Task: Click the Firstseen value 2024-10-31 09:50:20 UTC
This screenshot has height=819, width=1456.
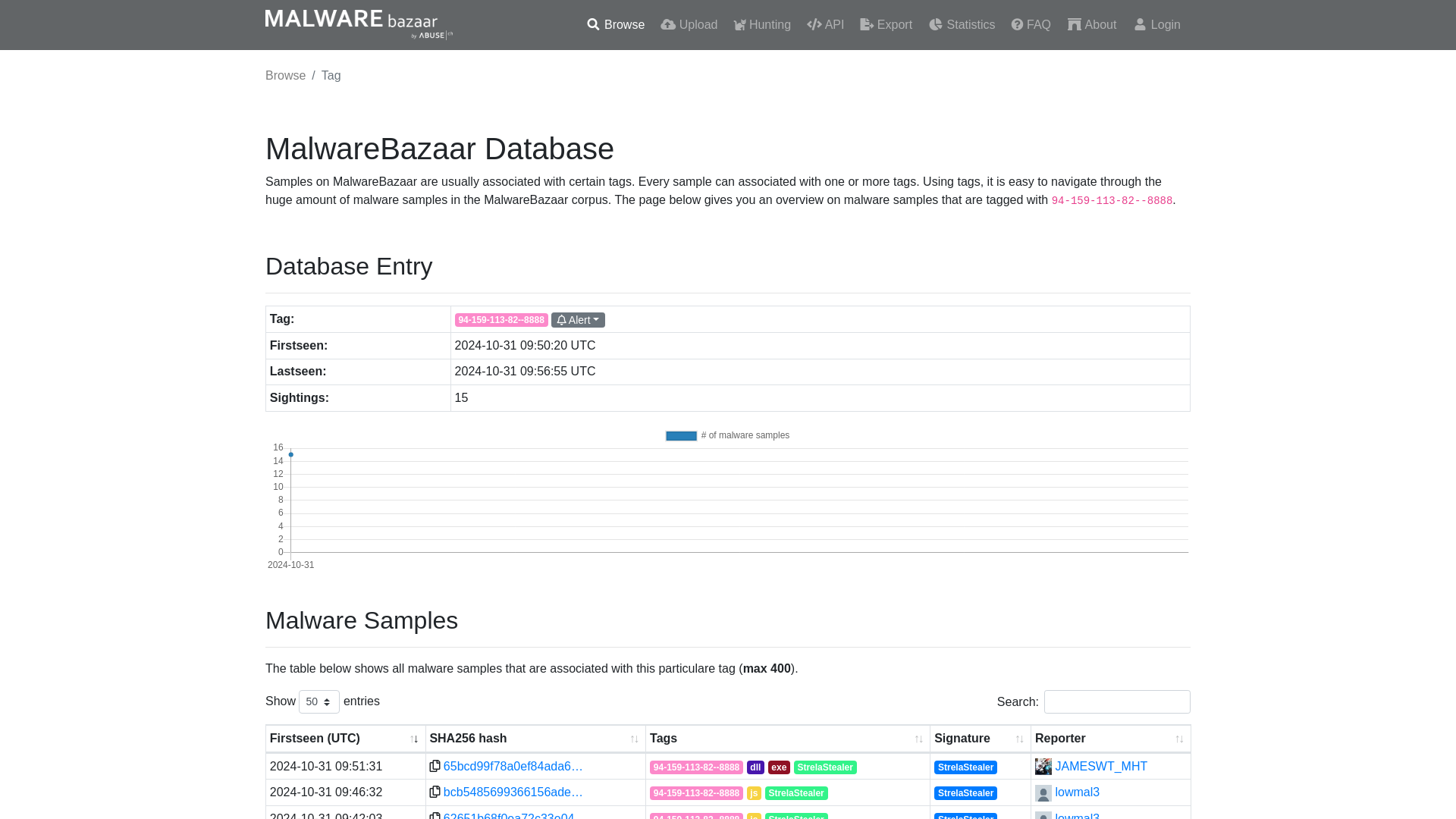Action: click(525, 346)
